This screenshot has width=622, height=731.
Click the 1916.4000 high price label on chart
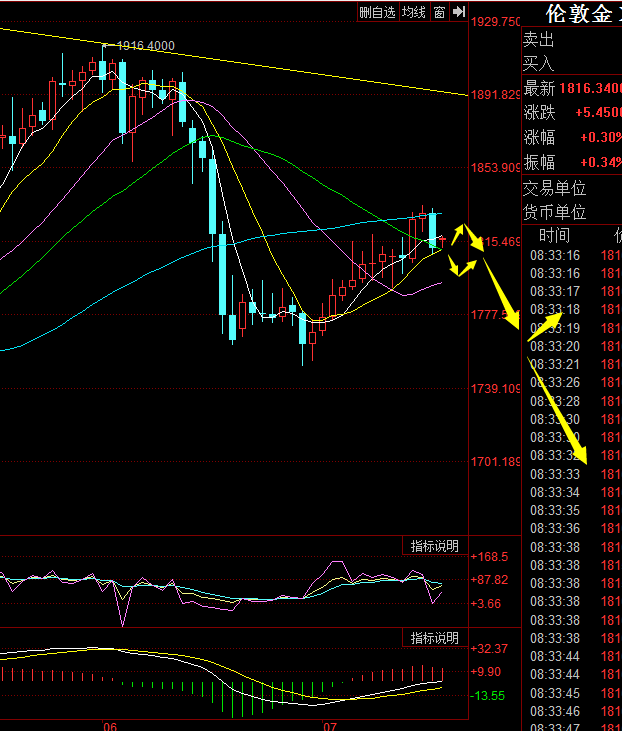(146, 46)
